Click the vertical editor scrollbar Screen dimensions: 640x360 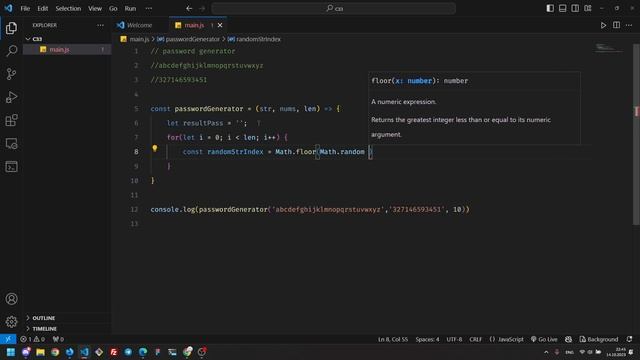click(x=636, y=135)
